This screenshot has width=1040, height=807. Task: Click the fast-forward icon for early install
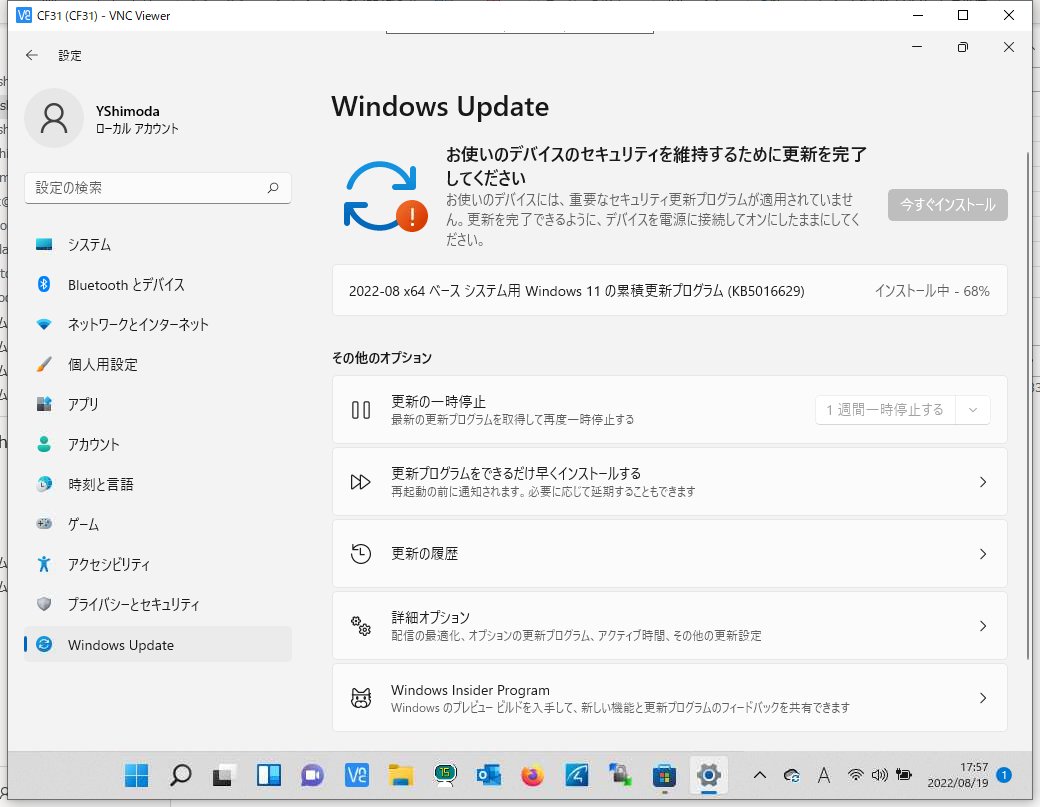point(361,482)
